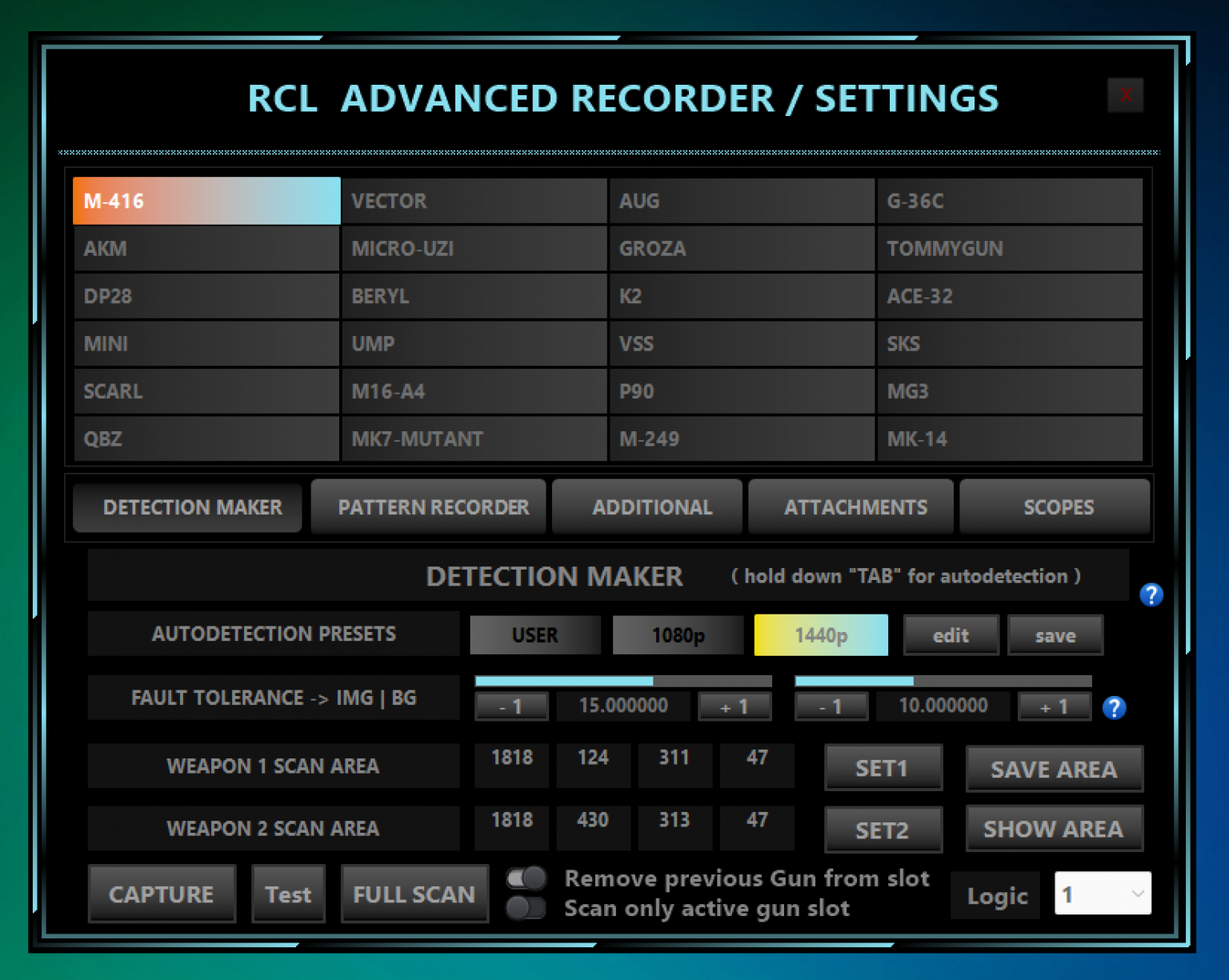Select the TOMMYGUN weapon
Image resolution: width=1229 pixels, height=980 pixels.
click(x=1010, y=248)
